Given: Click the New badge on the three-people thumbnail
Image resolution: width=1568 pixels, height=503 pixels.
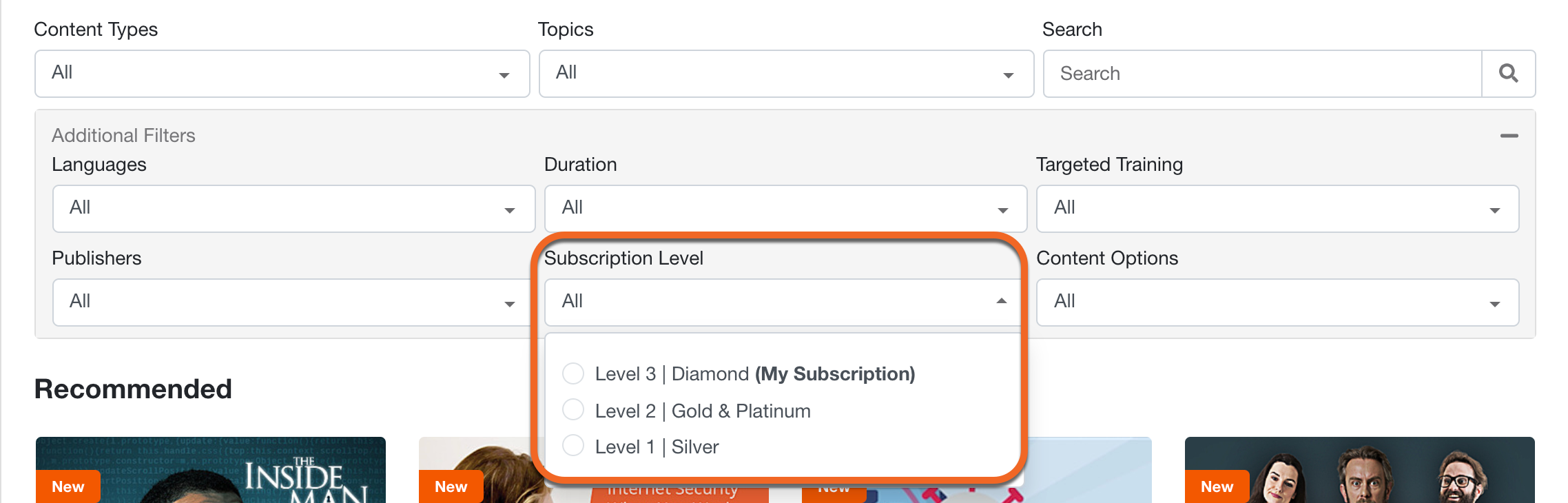Looking at the screenshot, I should (x=1217, y=486).
